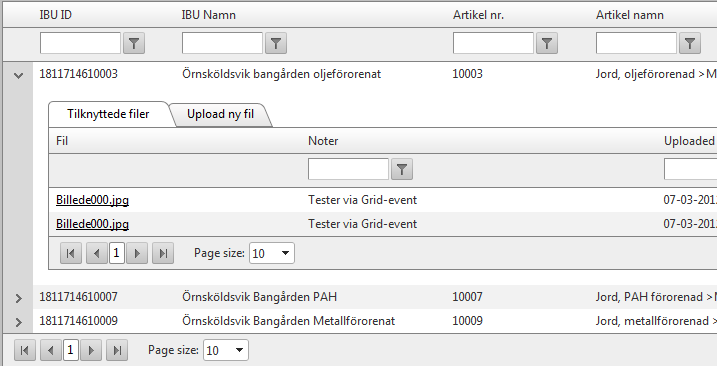Select page 1 in files pager
The height and width of the screenshot is (366, 717).
117,253
